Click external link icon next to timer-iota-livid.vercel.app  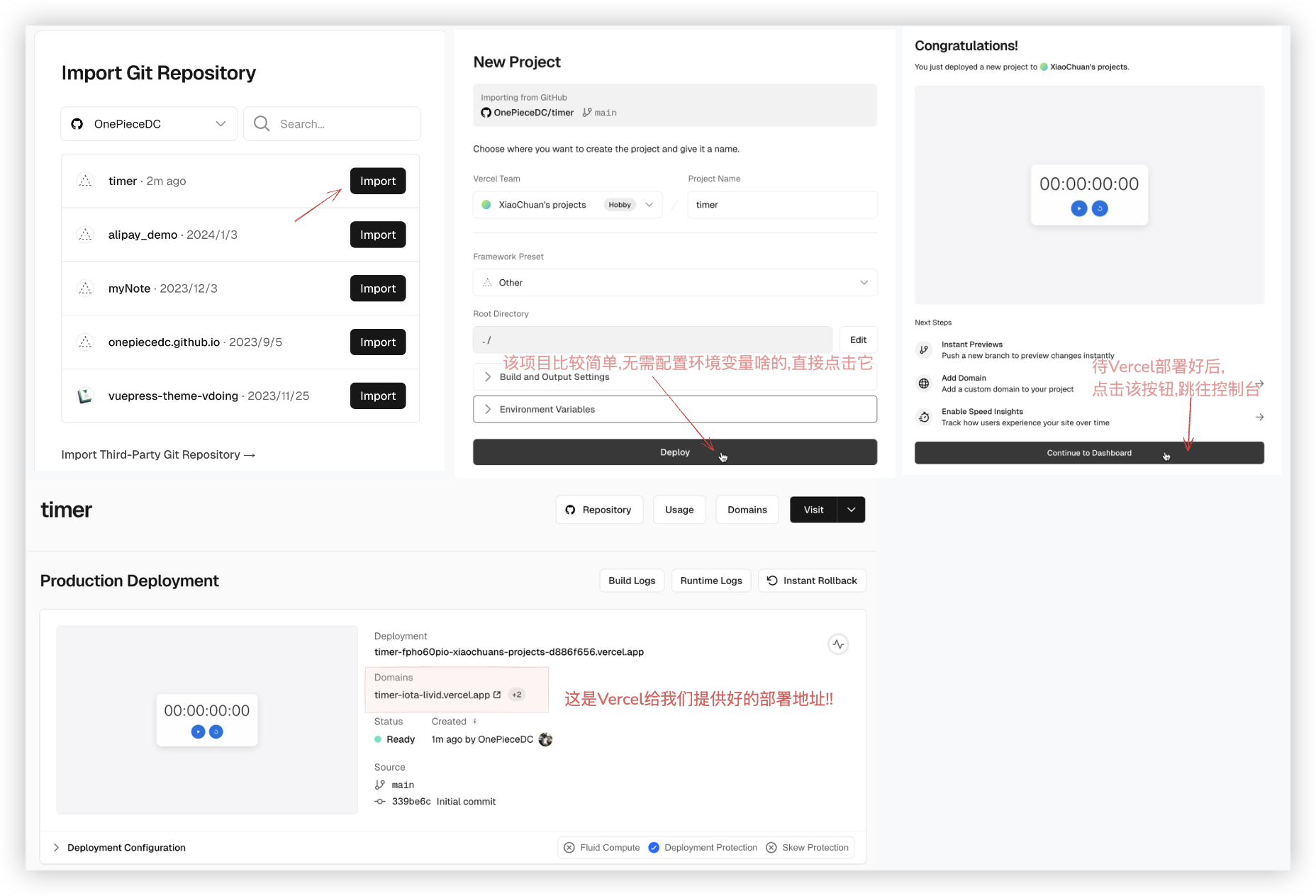coord(497,695)
